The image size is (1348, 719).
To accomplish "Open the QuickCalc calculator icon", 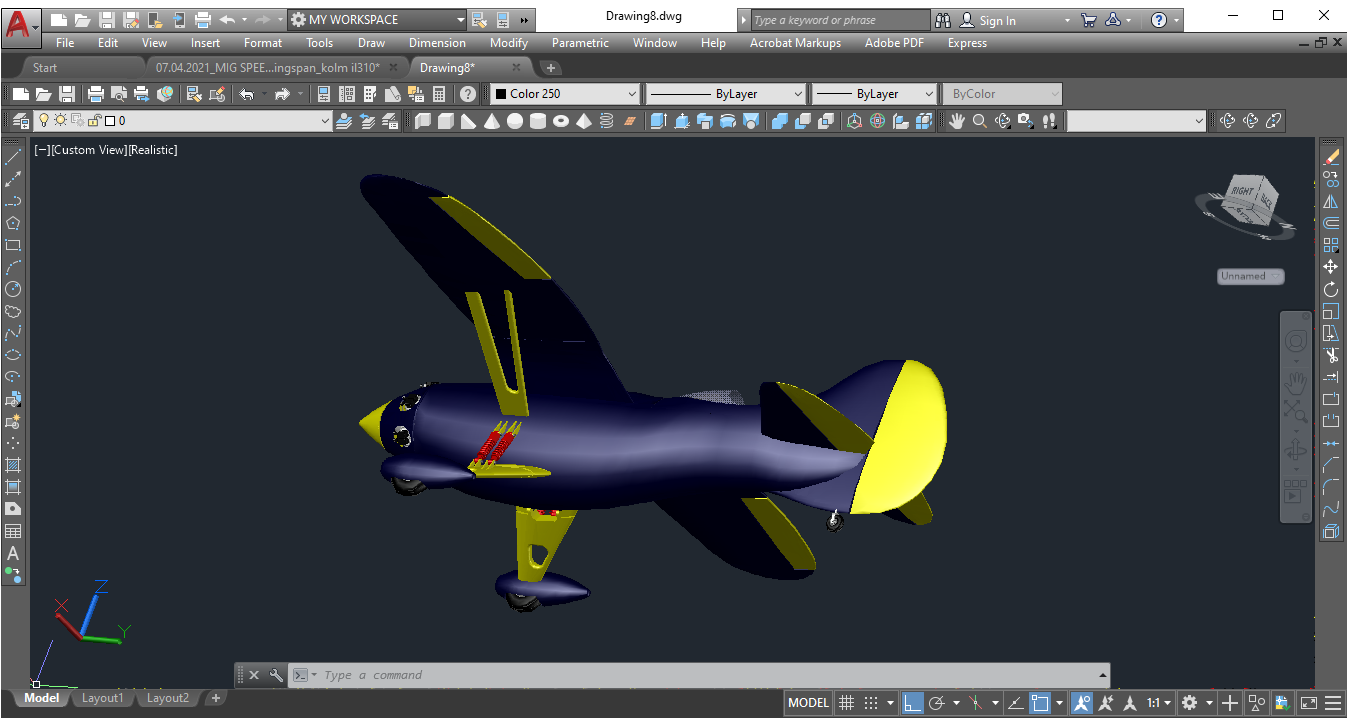I will click(438, 94).
